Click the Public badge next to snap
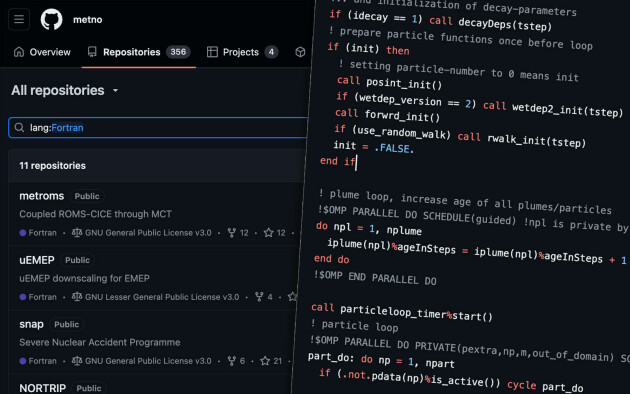 point(67,324)
